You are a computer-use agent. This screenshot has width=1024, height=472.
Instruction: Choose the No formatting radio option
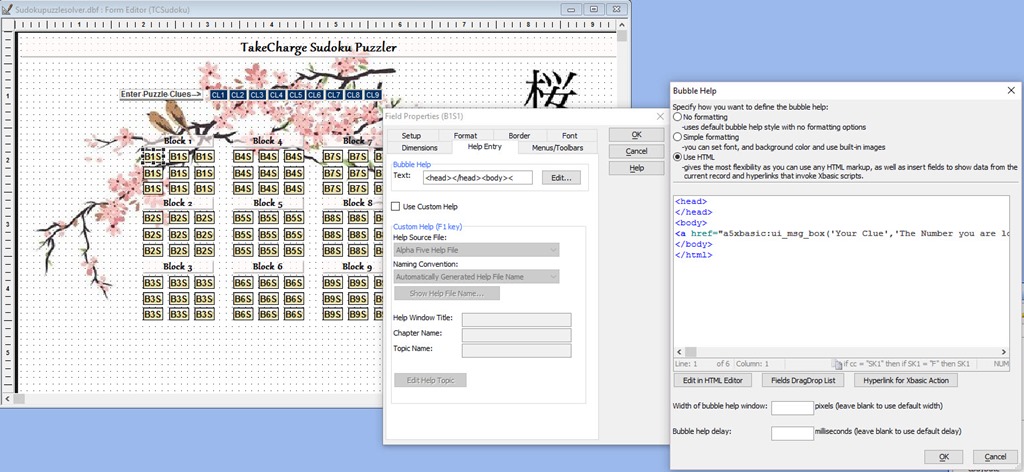point(678,117)
